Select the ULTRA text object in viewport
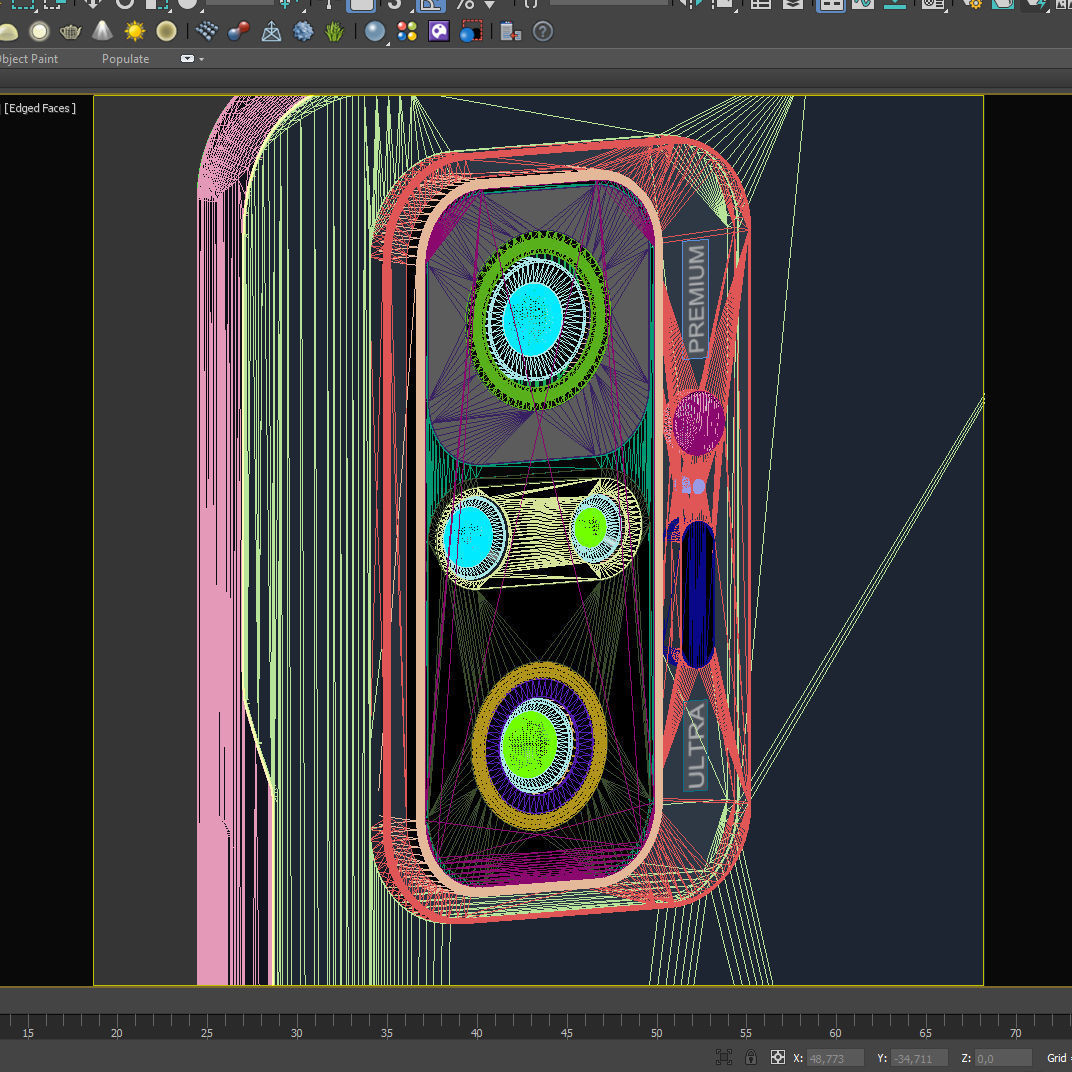Screen dimensions: 1072x1072 [695, 747]
